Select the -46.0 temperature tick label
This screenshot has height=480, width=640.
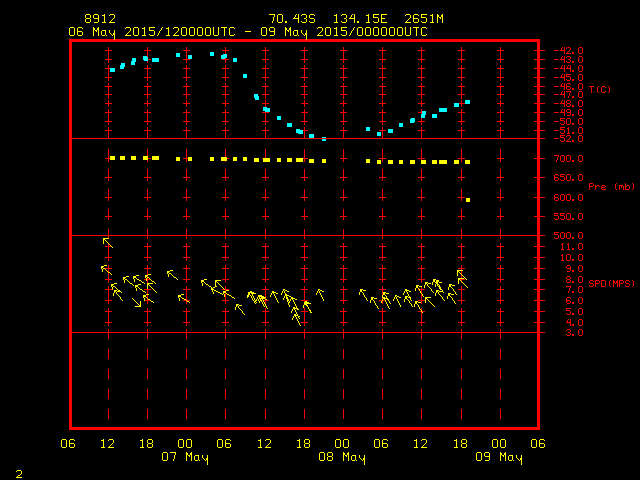tap(568, 87)
